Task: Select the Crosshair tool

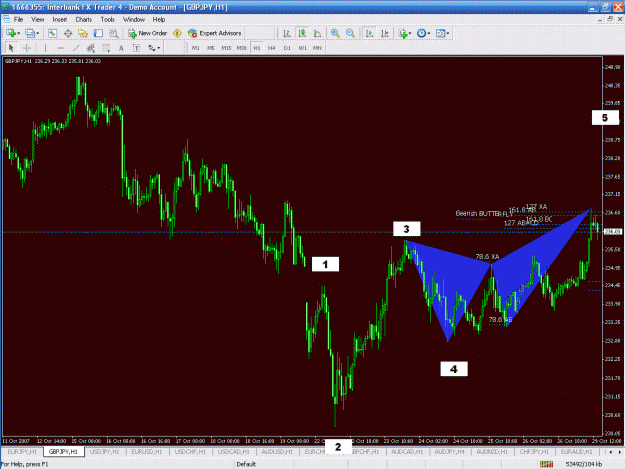Action: (27, 48)
